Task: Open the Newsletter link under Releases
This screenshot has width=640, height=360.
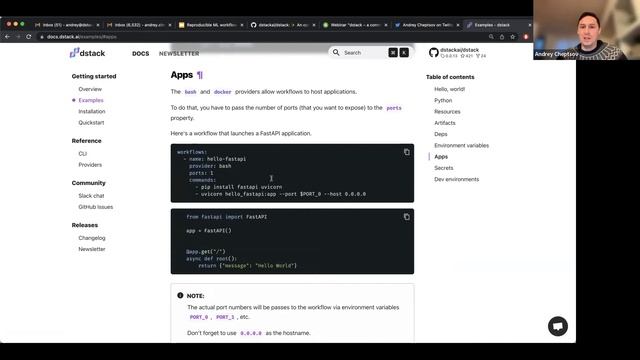Action: click(x=92, y=249)
